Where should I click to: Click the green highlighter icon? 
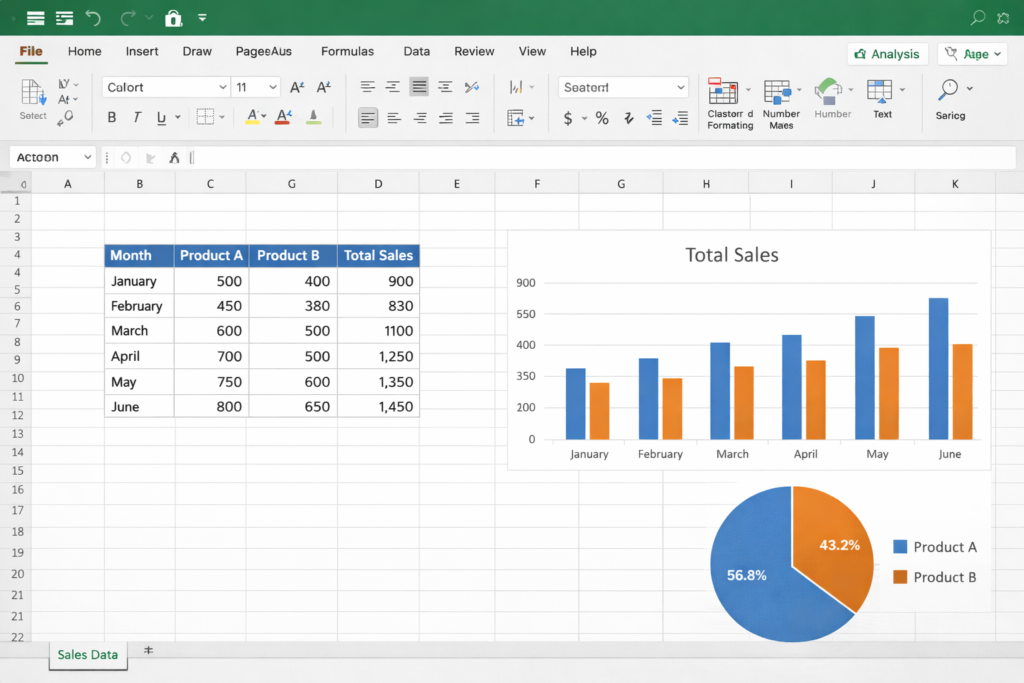point(314,117)
